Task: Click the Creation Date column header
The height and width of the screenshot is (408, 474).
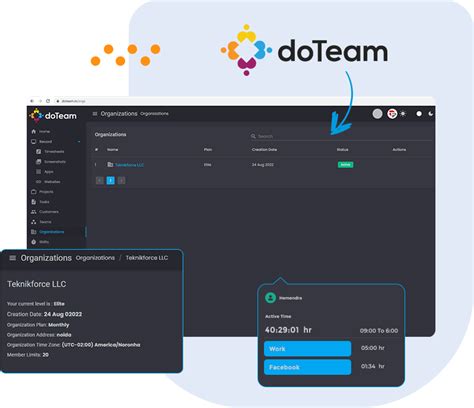Action: point(264,149)
